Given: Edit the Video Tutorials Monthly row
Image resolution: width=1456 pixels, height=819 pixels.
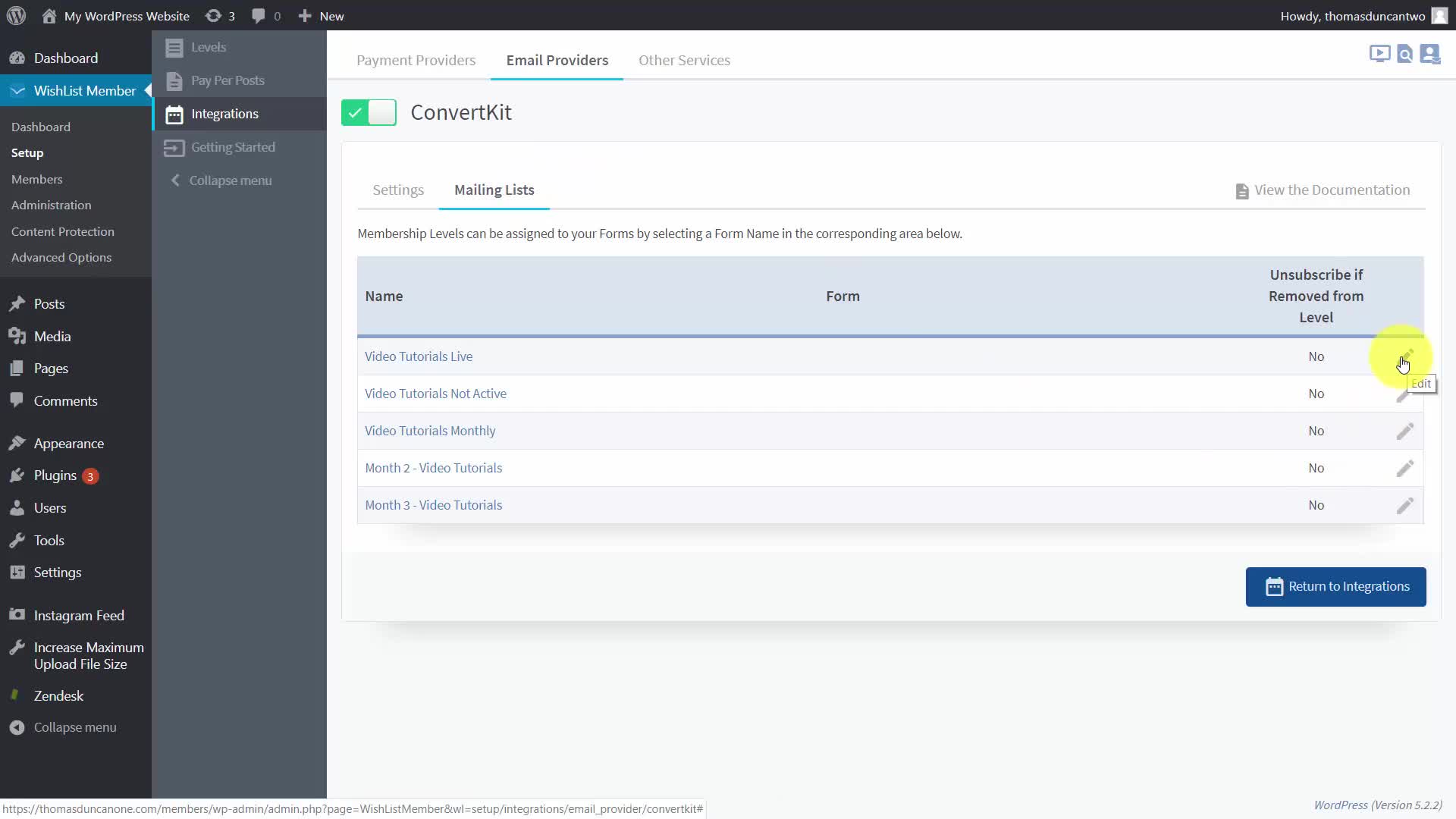Looking at the screenshot, I should (1405, 431).
